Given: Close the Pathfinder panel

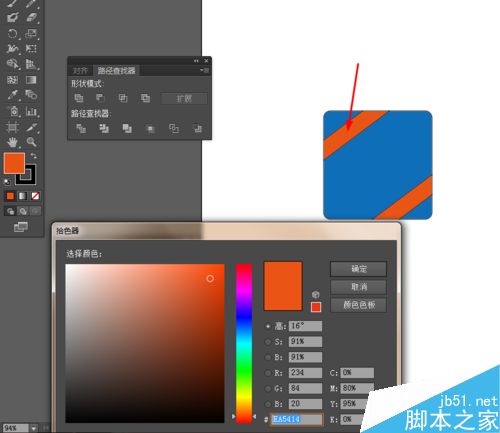Looking at the screenshot, I should (206, 61).
